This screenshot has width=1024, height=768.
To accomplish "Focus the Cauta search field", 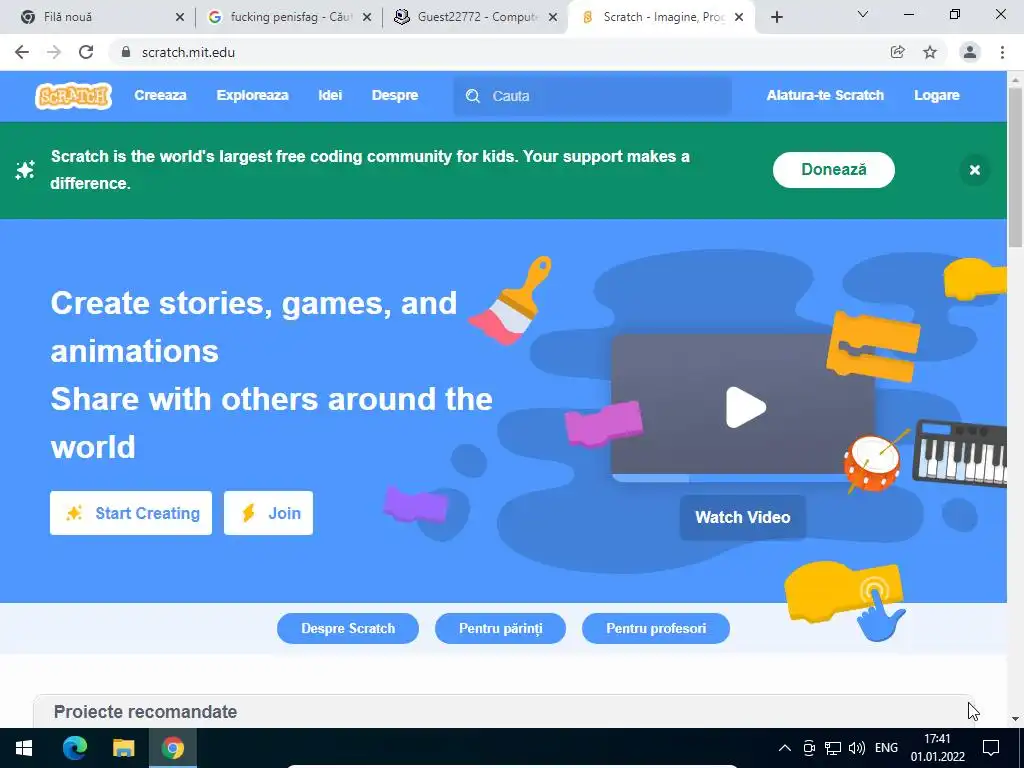I will (x=592, y=96).
